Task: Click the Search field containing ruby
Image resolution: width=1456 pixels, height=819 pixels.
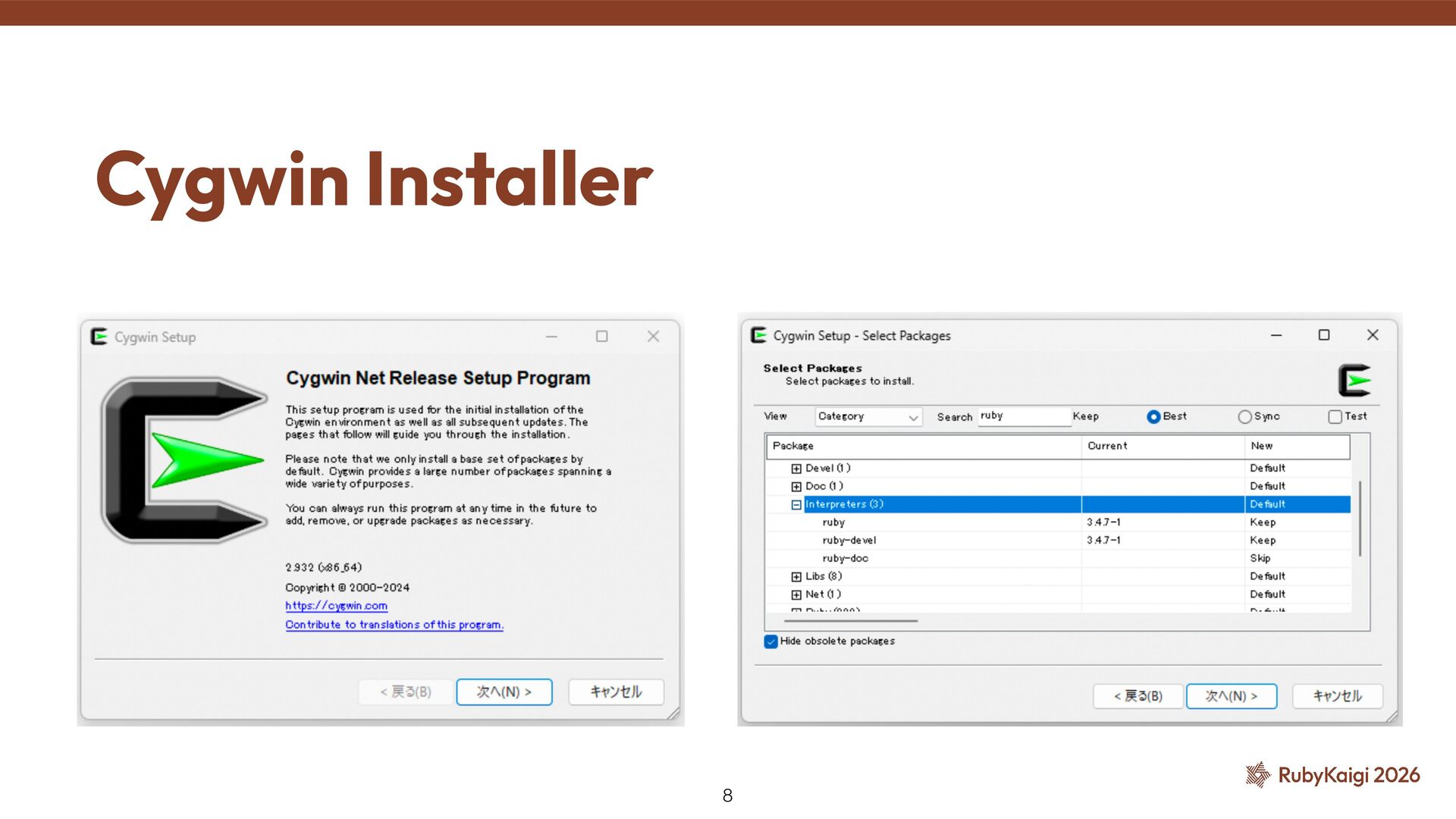Action: (1023, 416)
